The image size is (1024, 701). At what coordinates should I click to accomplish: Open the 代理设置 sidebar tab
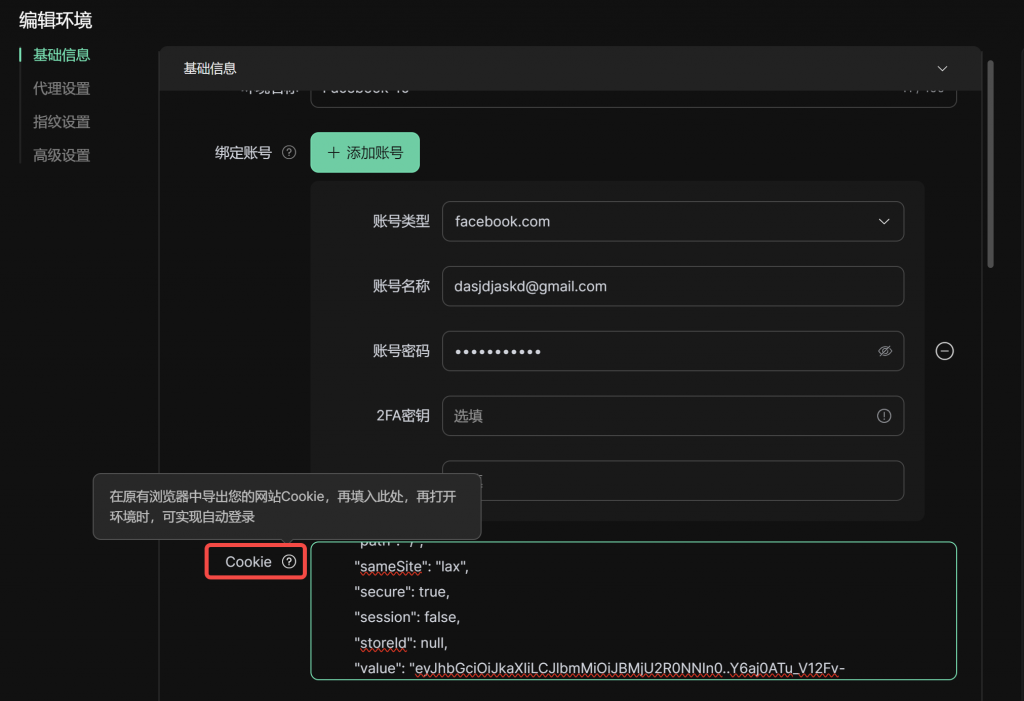(x=61, y=88)
